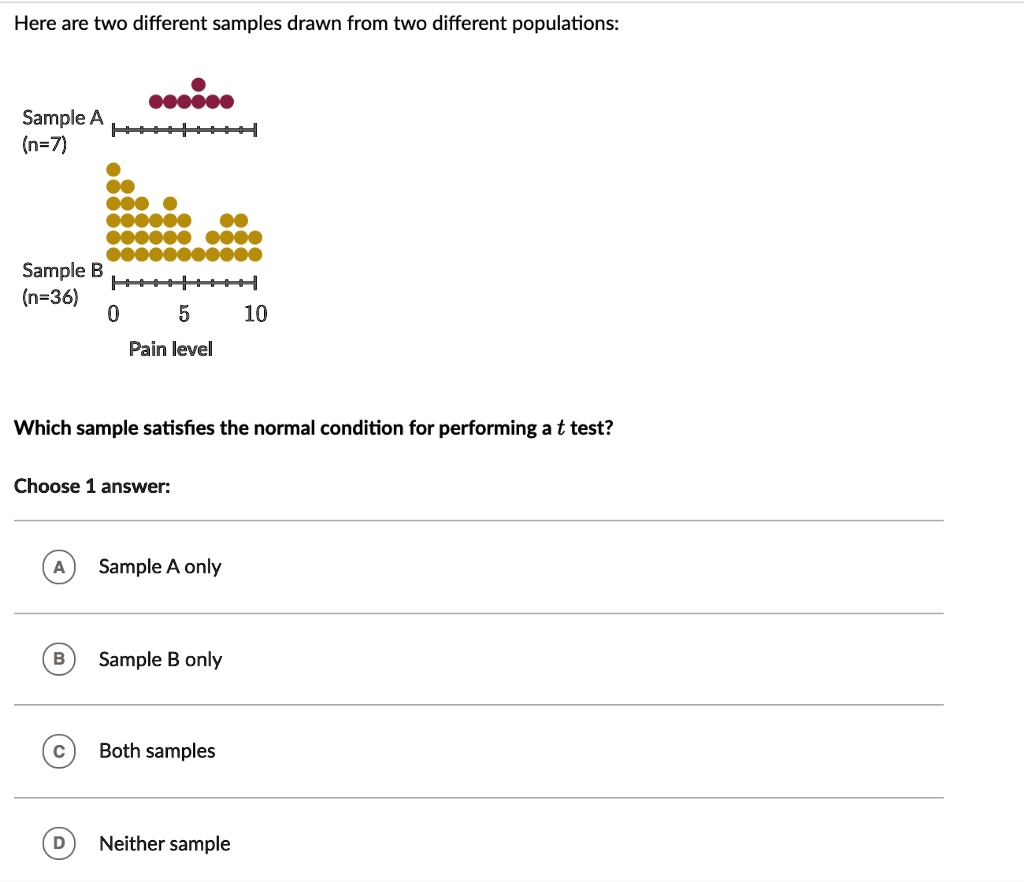
Task: Click the Sample A number line axis
Action: [184, 130]
